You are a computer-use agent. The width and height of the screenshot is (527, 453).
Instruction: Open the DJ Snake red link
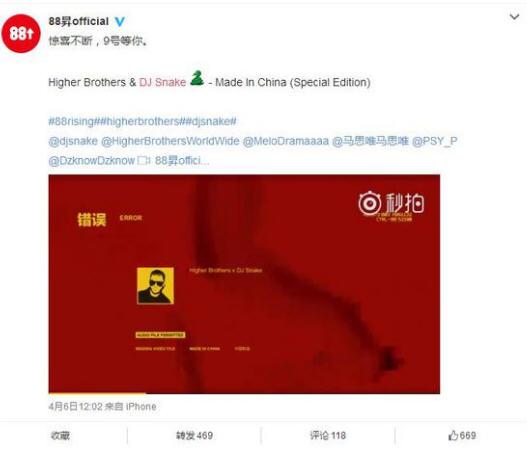(x=163, y=82)
